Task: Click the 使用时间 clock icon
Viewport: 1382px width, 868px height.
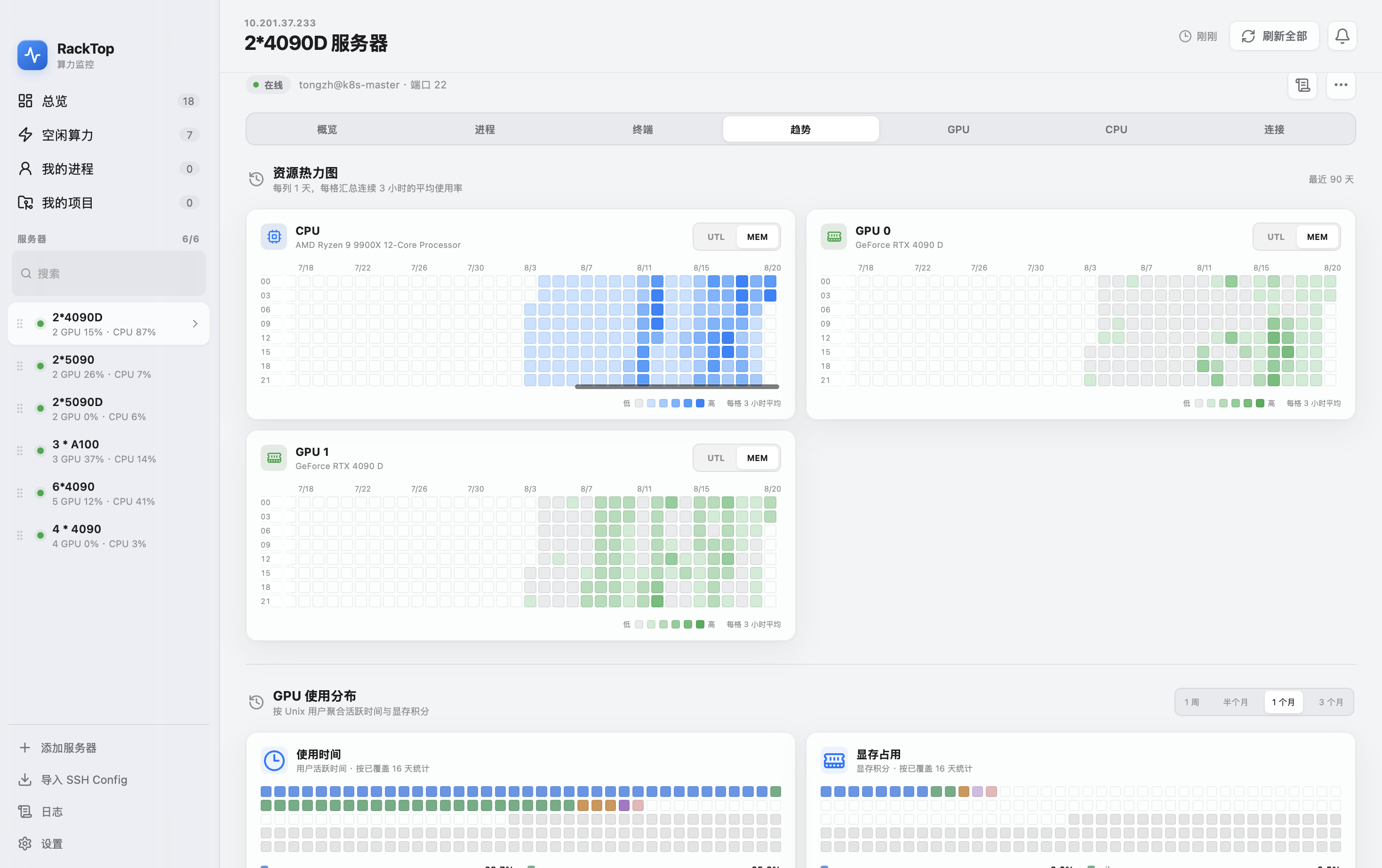Action: click(274, 761)
